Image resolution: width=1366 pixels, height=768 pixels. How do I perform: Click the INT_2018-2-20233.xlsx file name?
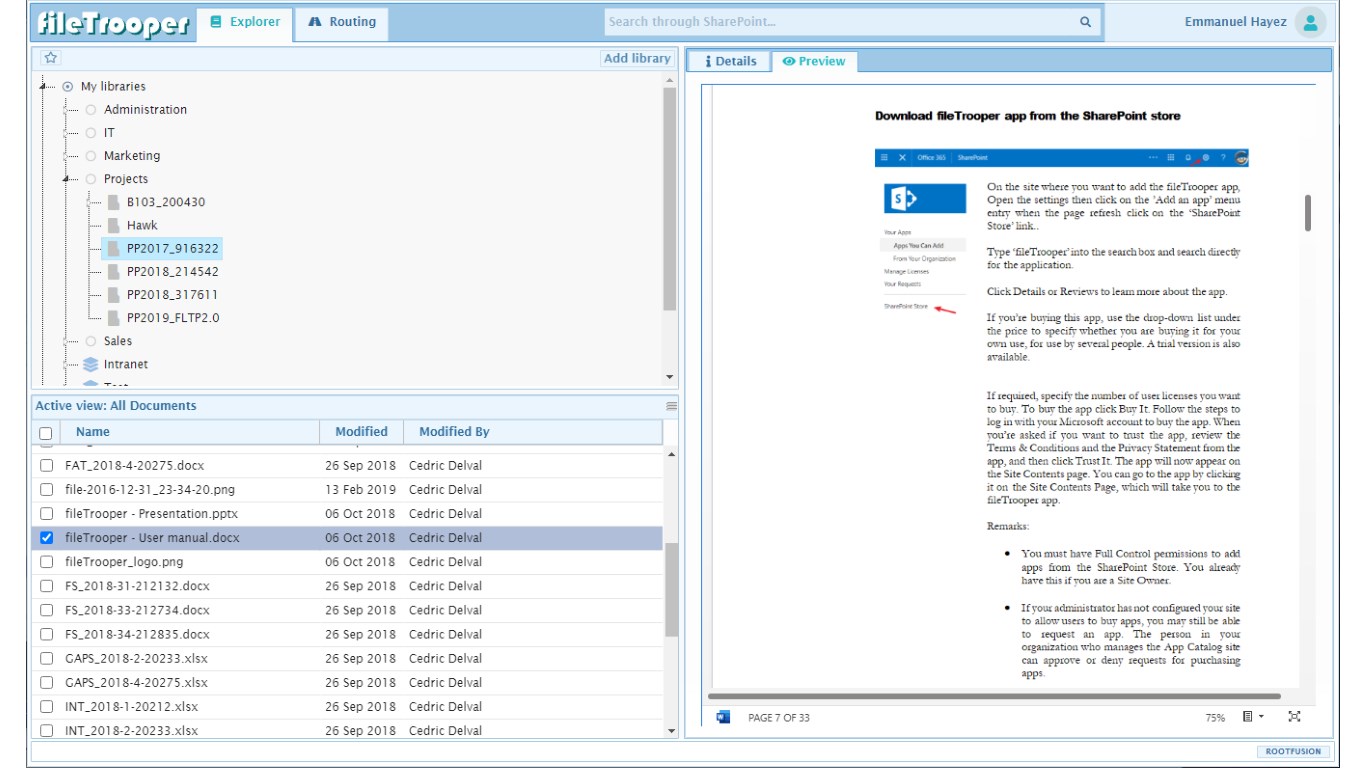(132, 731)
